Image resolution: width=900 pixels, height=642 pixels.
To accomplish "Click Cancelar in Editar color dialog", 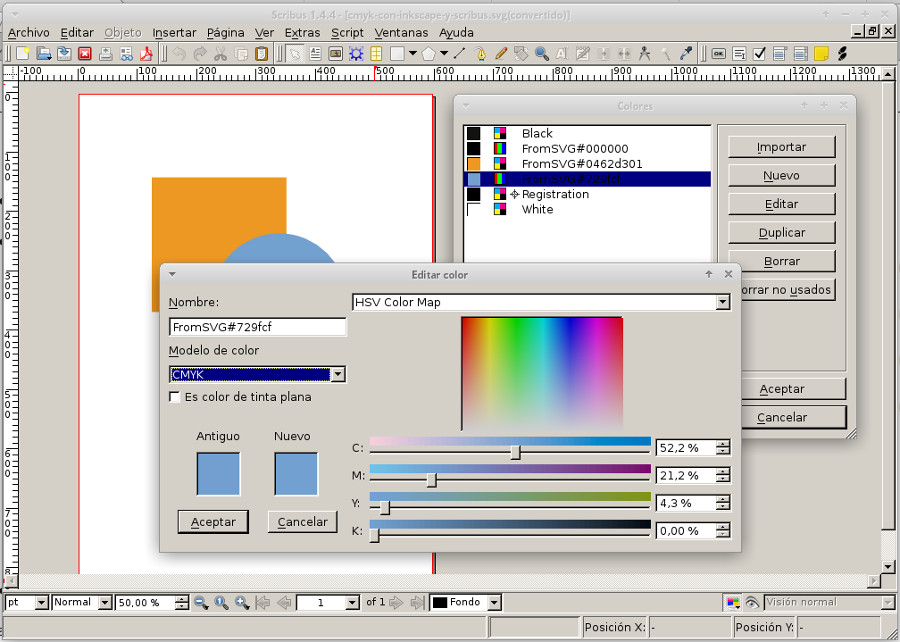I will pyautogui.click(x=302, y=522).
